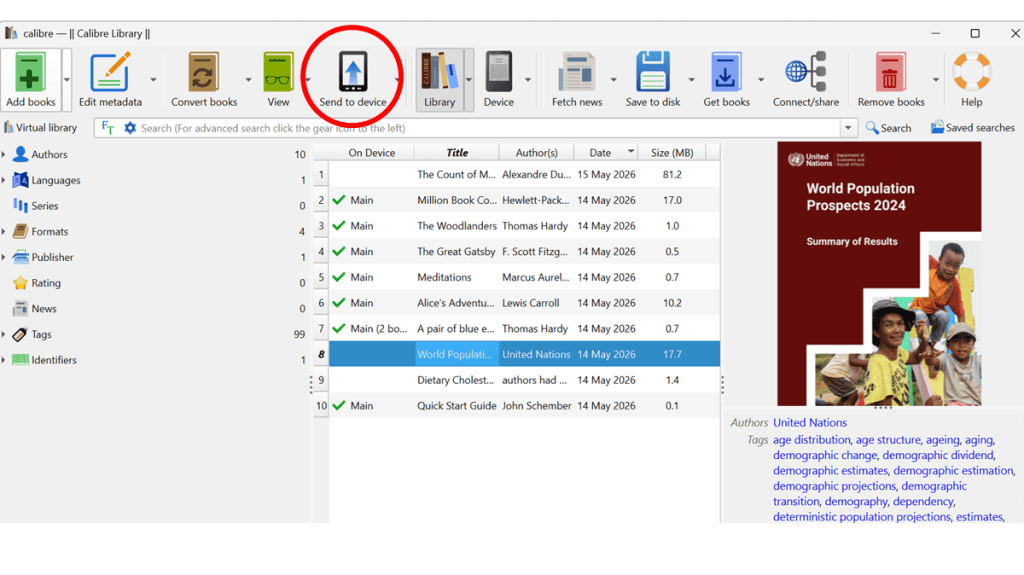
Task: Expand the Languages category
Action: click(4, 180)
